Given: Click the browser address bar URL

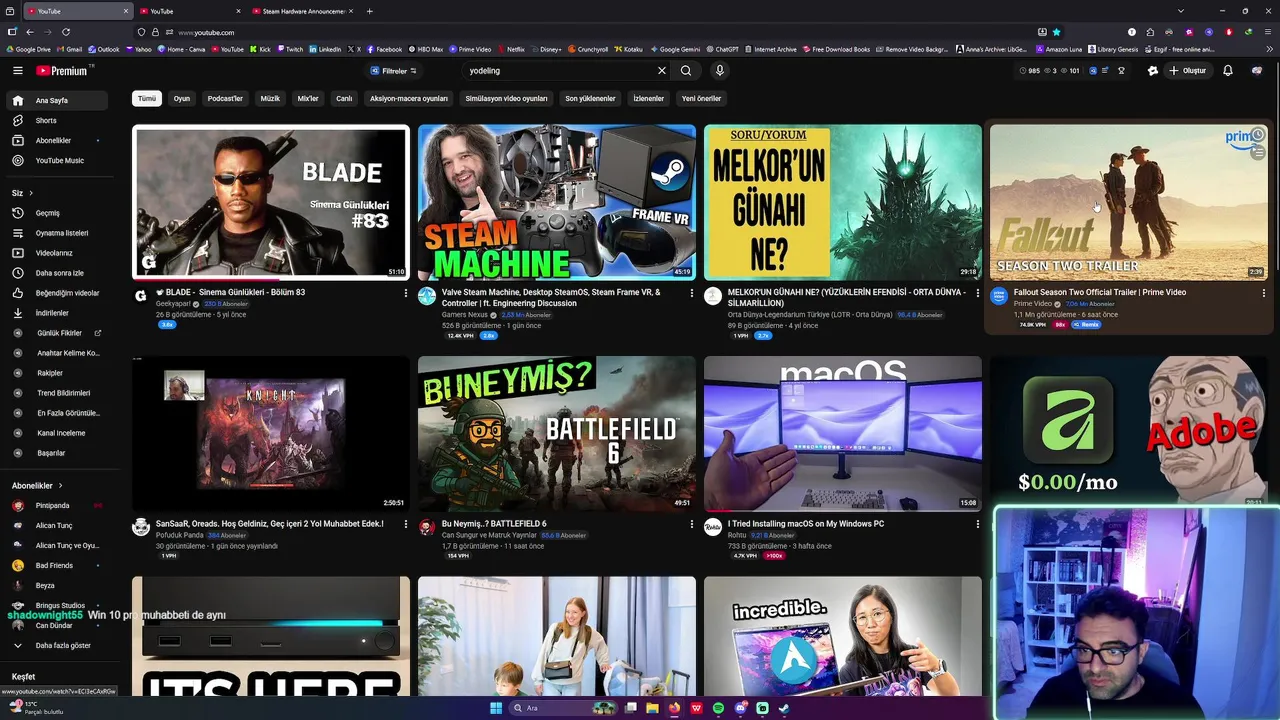Looking at the screenshot, I should coord(206,32).
